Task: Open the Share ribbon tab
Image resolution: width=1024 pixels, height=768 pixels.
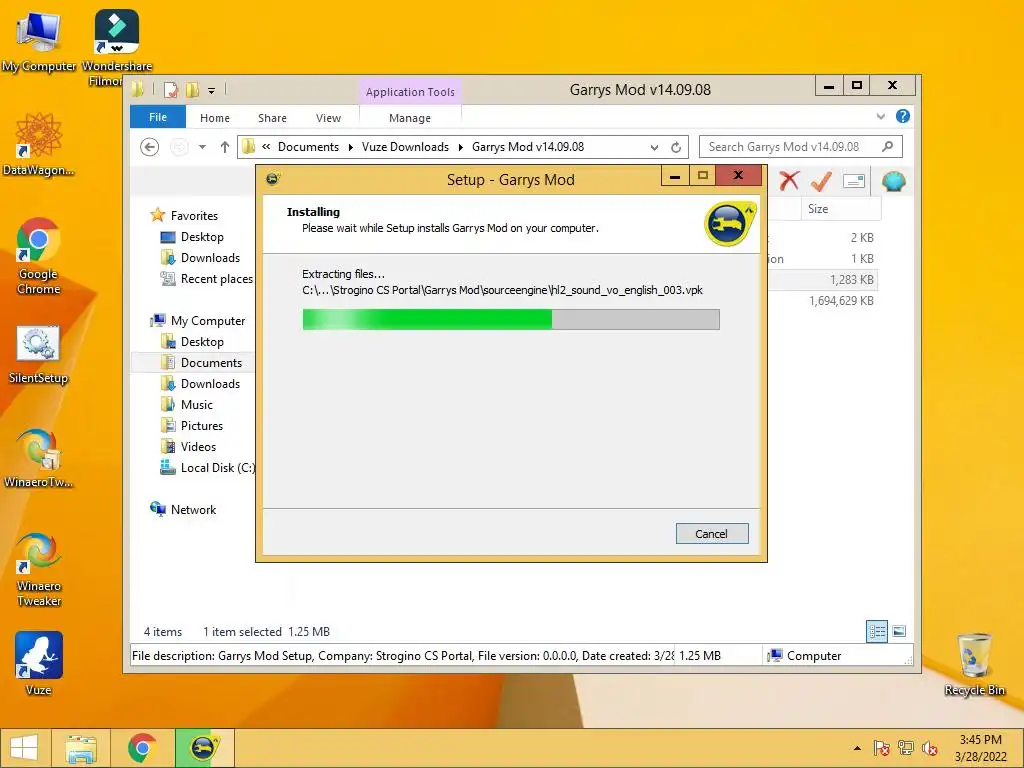Action: [272, 118]
